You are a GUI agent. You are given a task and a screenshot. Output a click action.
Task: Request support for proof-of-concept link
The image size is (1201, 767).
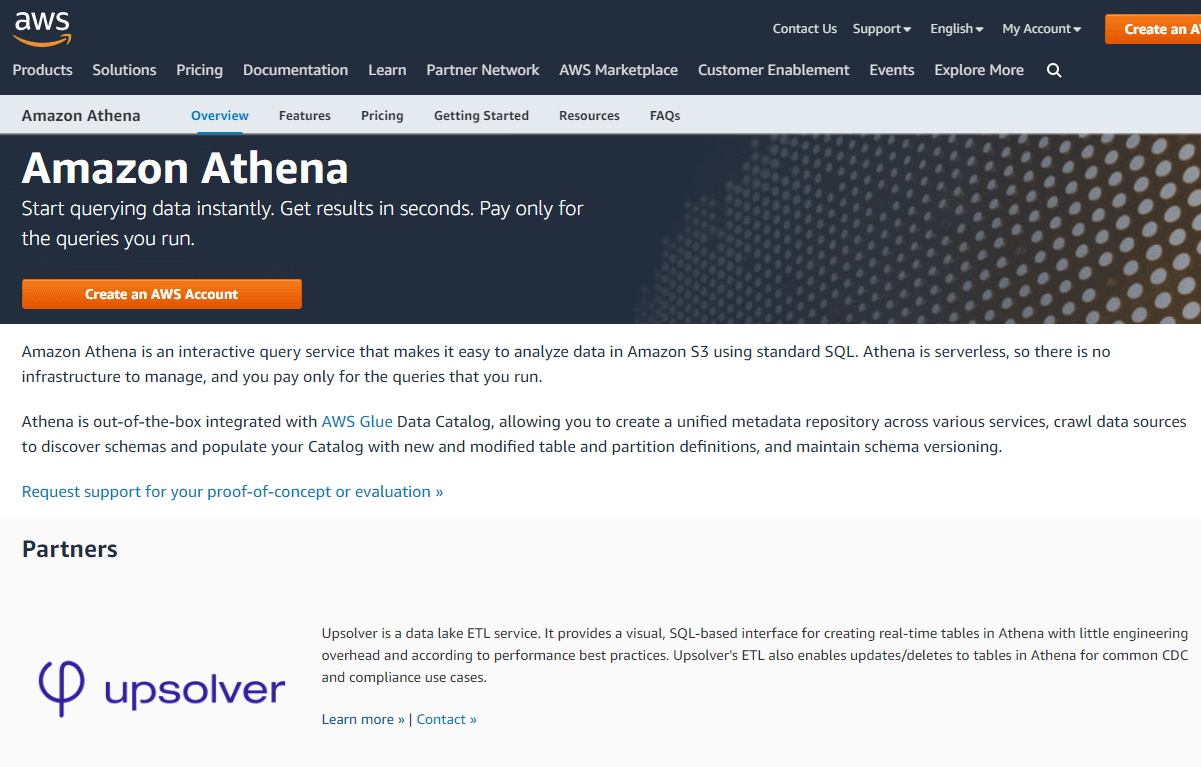(x=232, y=492)
